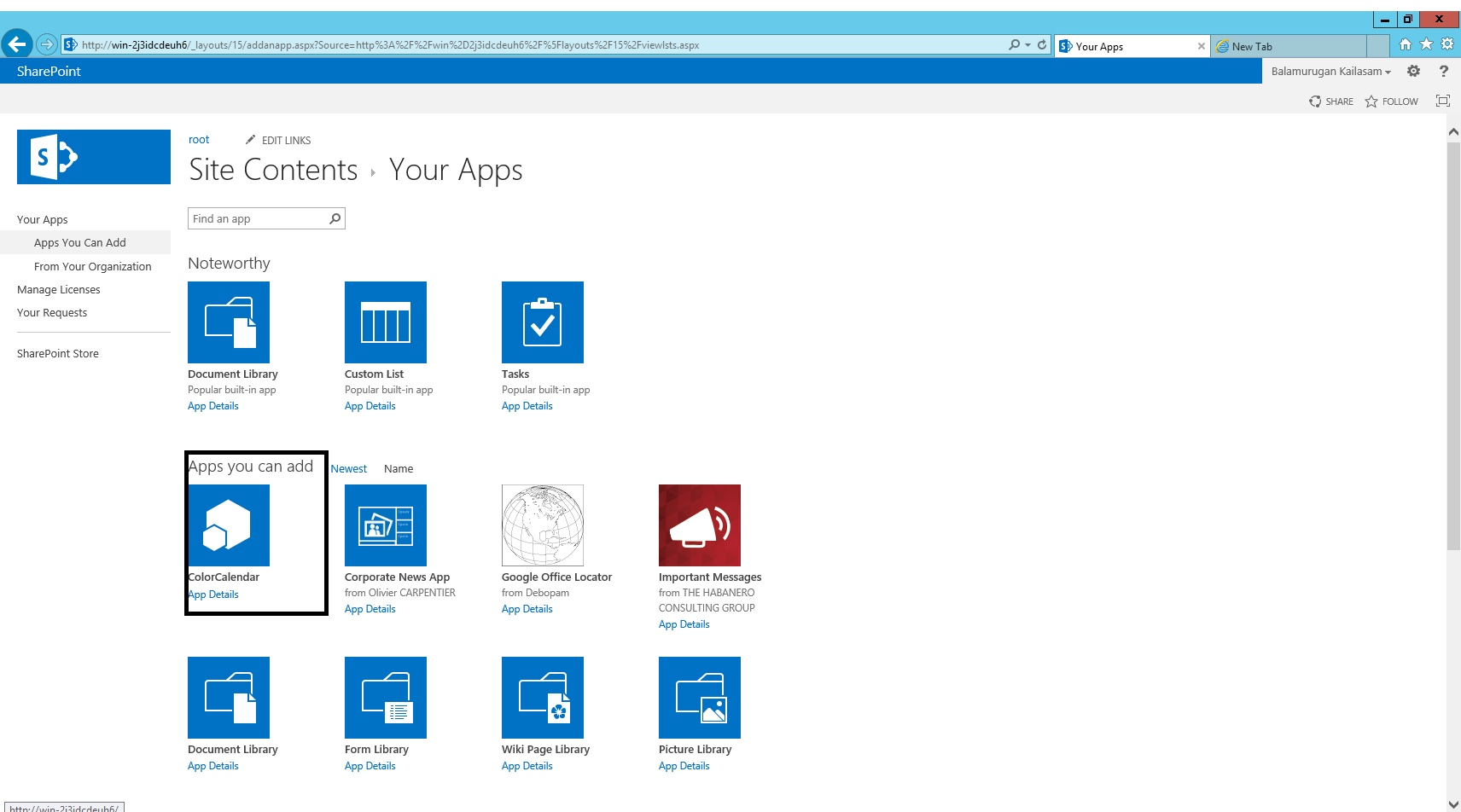Image resolution: width=1461 pixels, height=812 pixels.
Task: Expand the address bar search dropdown arrow
Action: [x=1027, y=44]
